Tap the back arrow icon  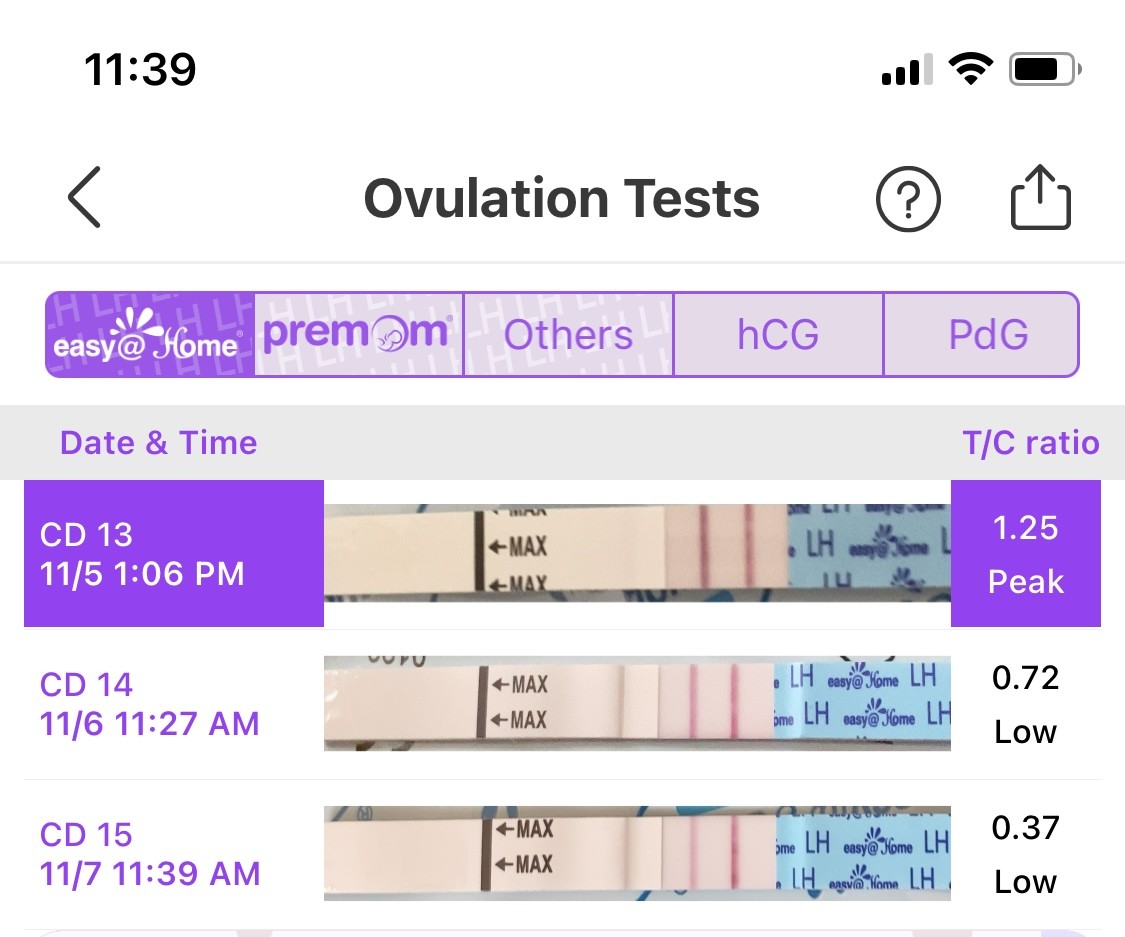point(85,198)
